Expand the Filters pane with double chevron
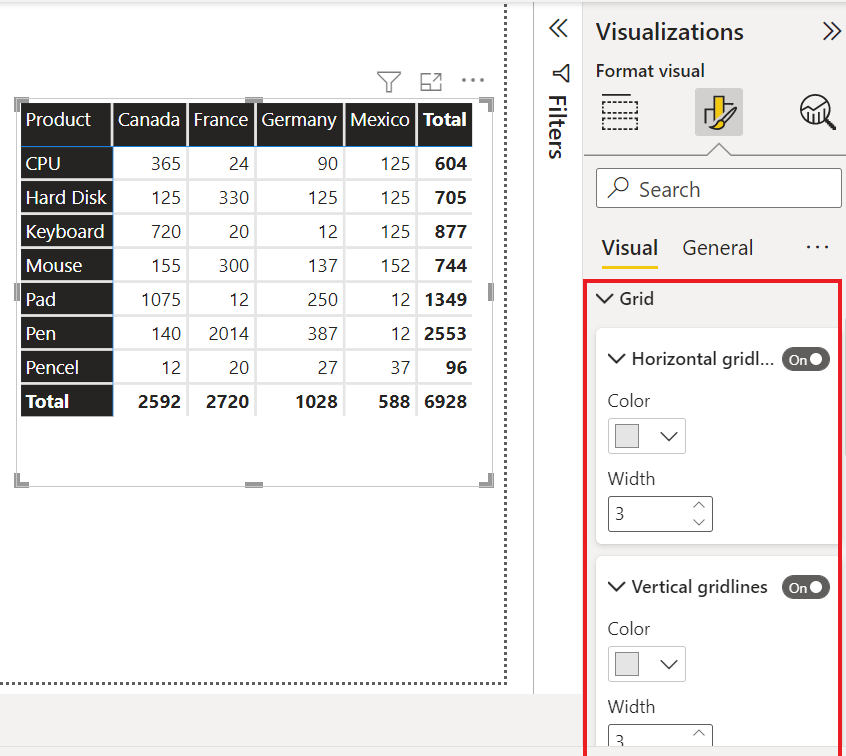 [x=558, y=28]
